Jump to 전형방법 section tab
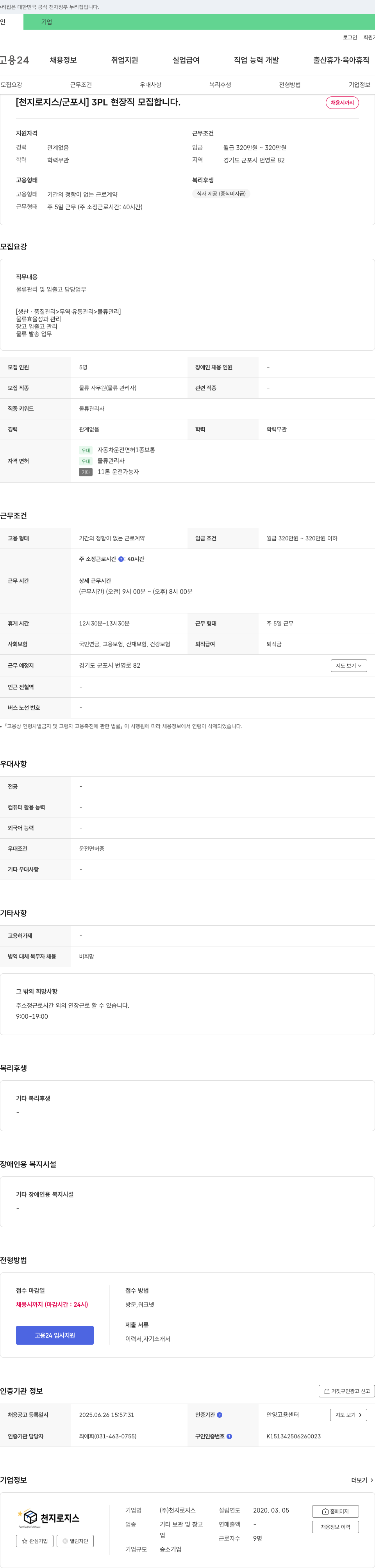The height and width of the screenshot is (1568, 375). click(x=290, y=85)
